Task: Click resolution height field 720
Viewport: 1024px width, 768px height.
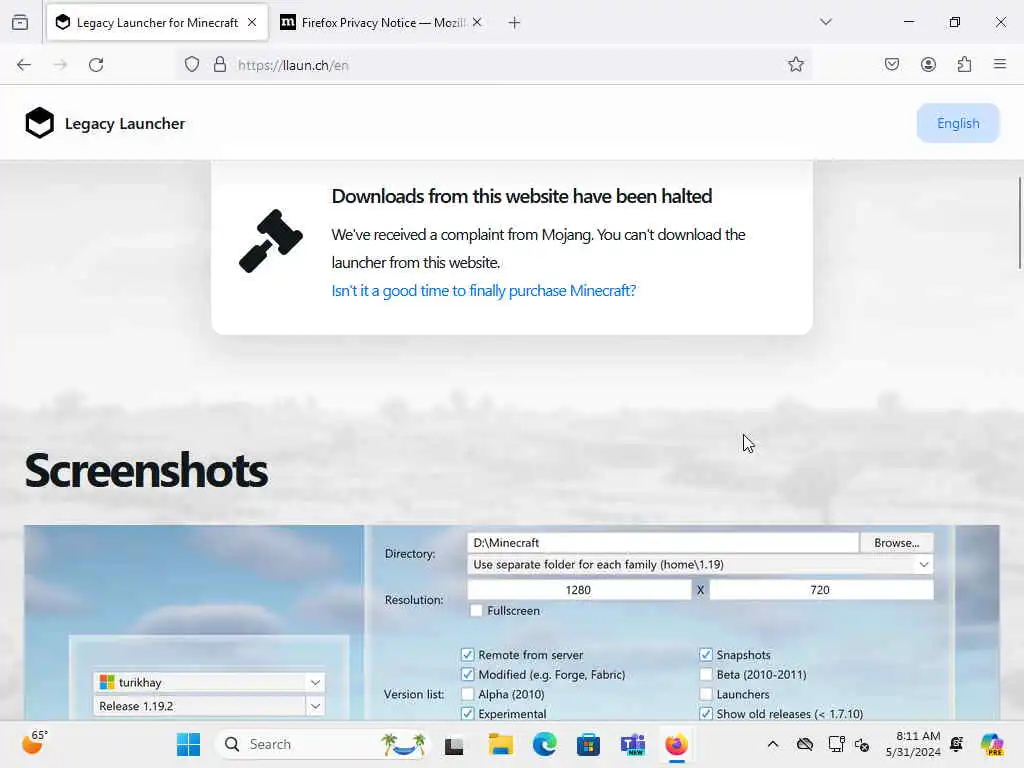Action: pyautogui.click(x=821, y=590)
